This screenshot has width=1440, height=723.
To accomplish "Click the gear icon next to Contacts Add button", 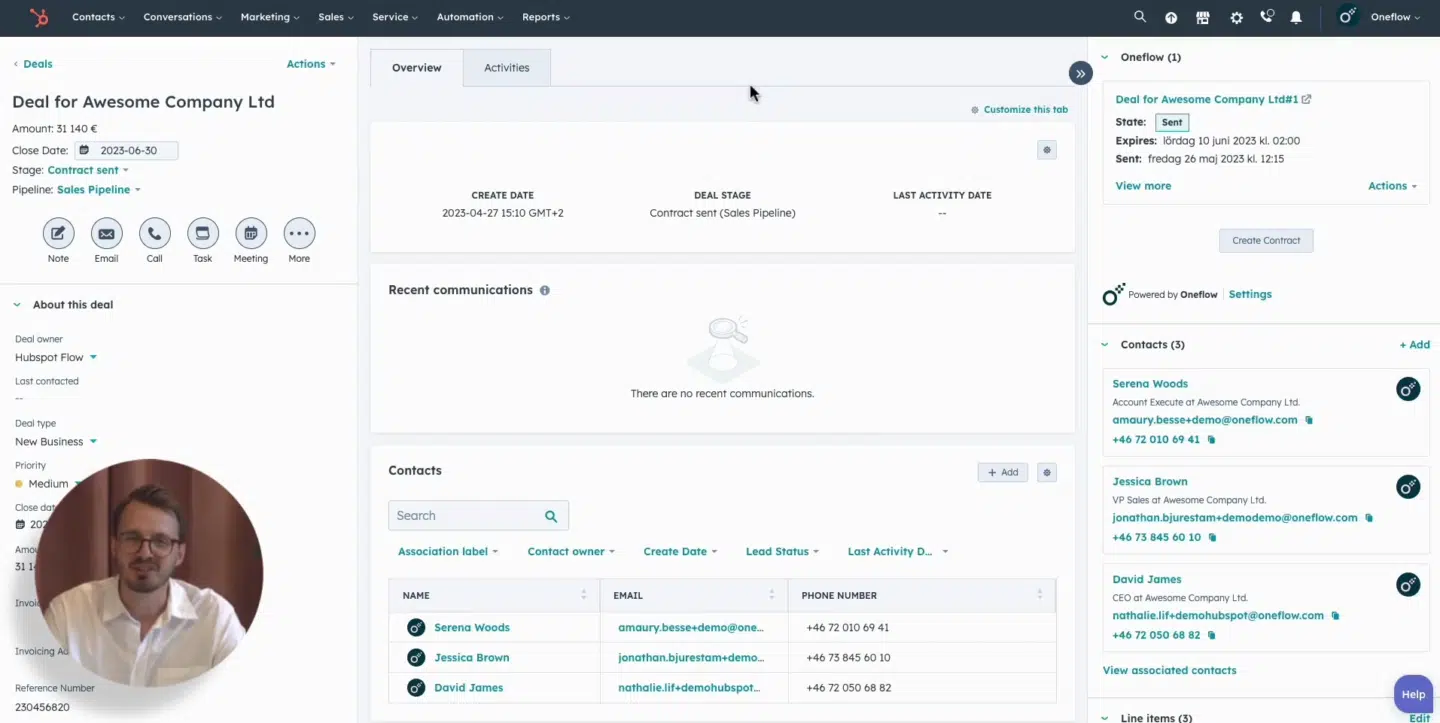I will click(x=1047, y=473).
